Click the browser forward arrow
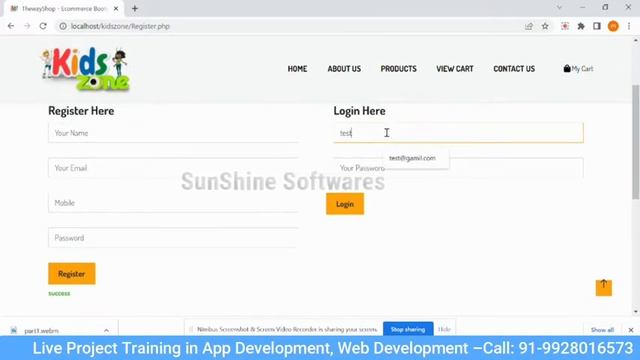This screenshot has height=360, width=640. click(27, 26)
